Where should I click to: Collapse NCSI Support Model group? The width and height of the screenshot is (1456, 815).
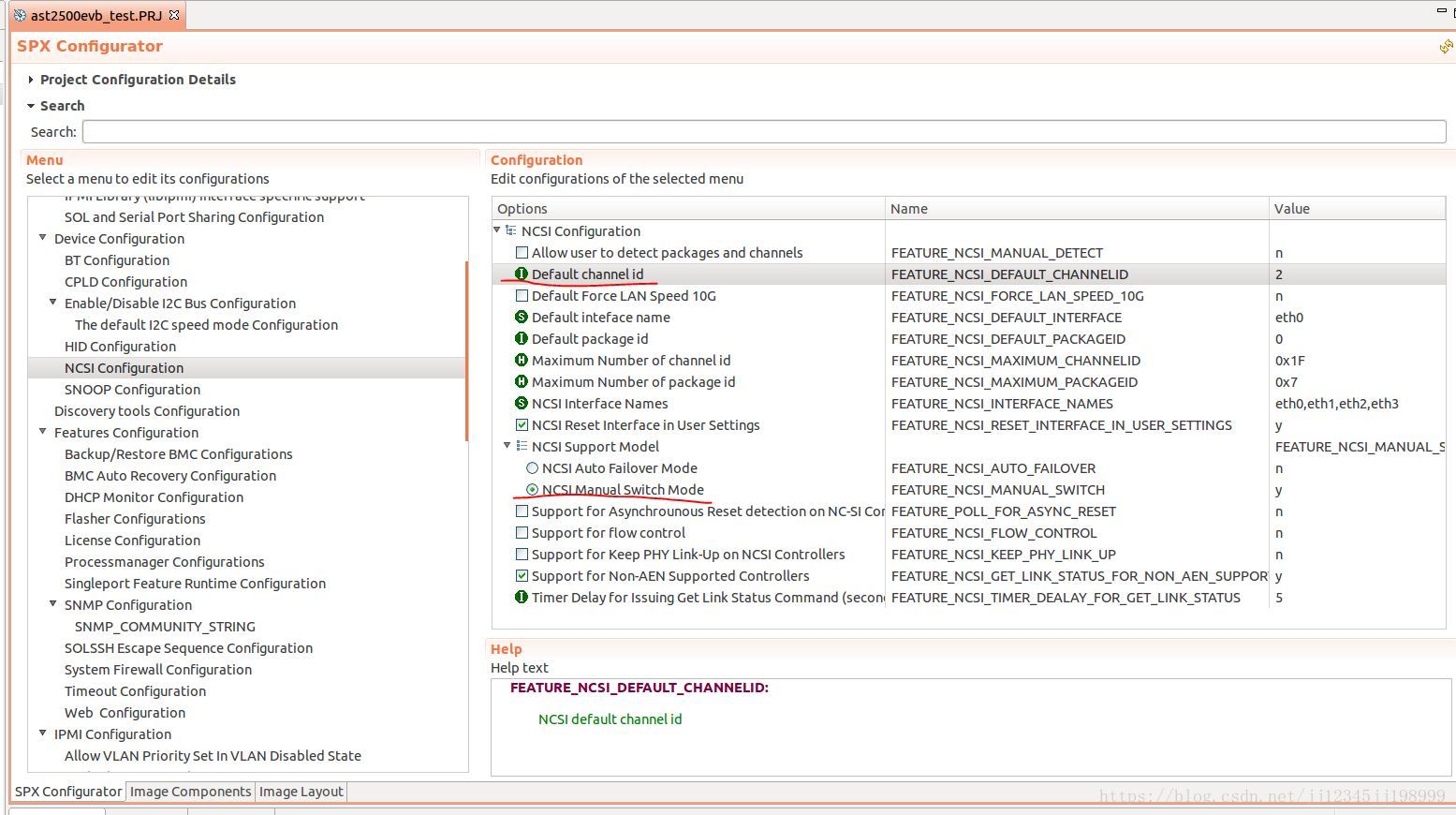pyautogui.click(x=507, y=446)
